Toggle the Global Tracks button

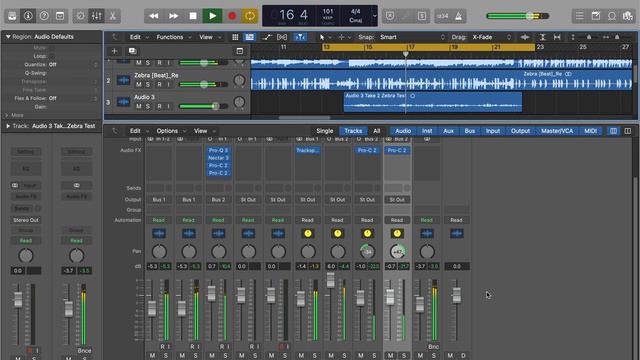[x=240, y=51]
